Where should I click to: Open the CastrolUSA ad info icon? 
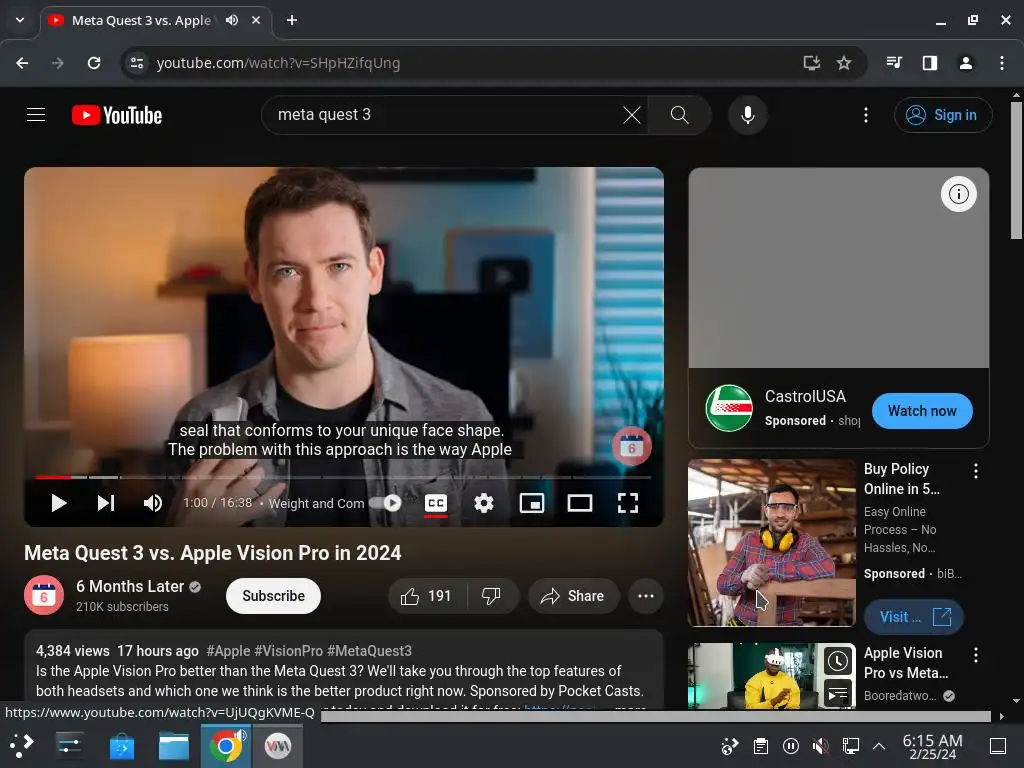coord(959,194)
